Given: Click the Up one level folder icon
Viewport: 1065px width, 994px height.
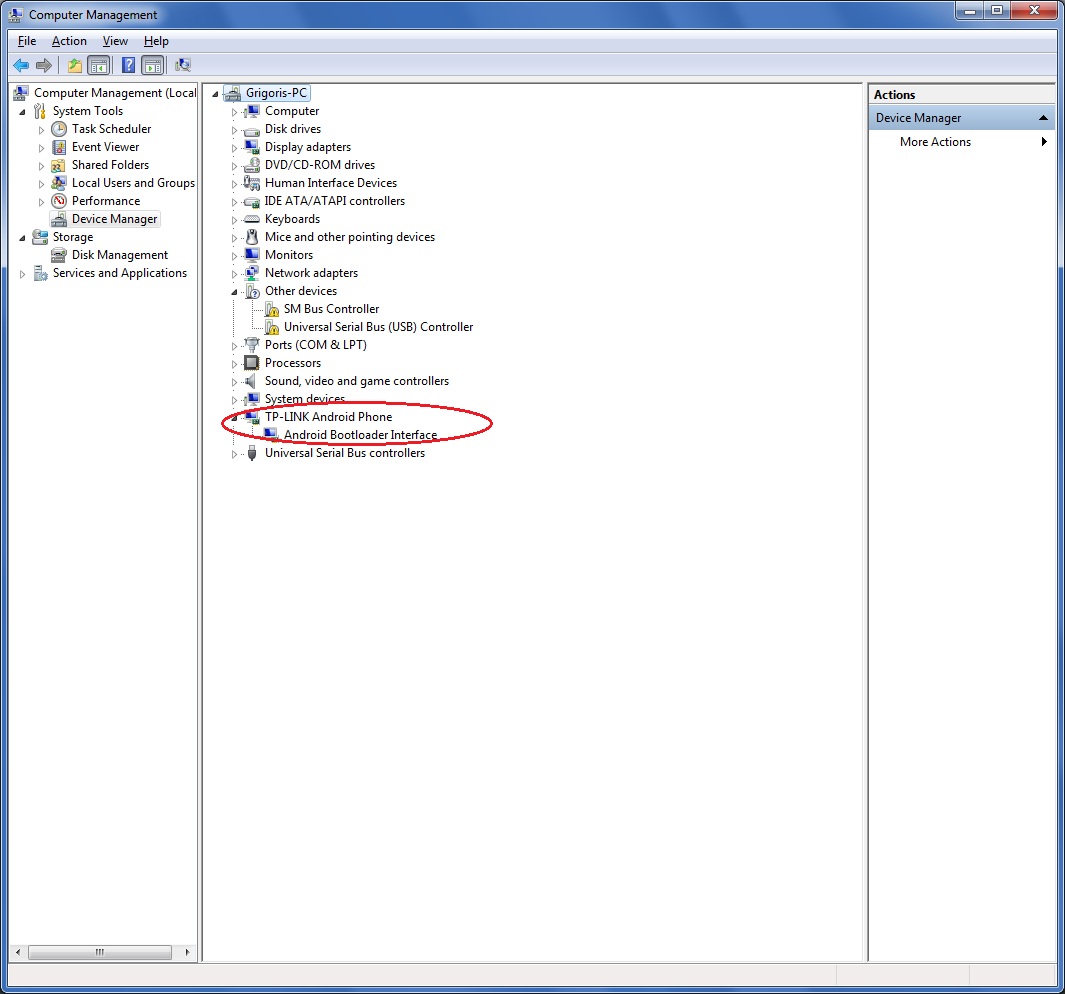Looking at the screenshot, I should 74,65.
